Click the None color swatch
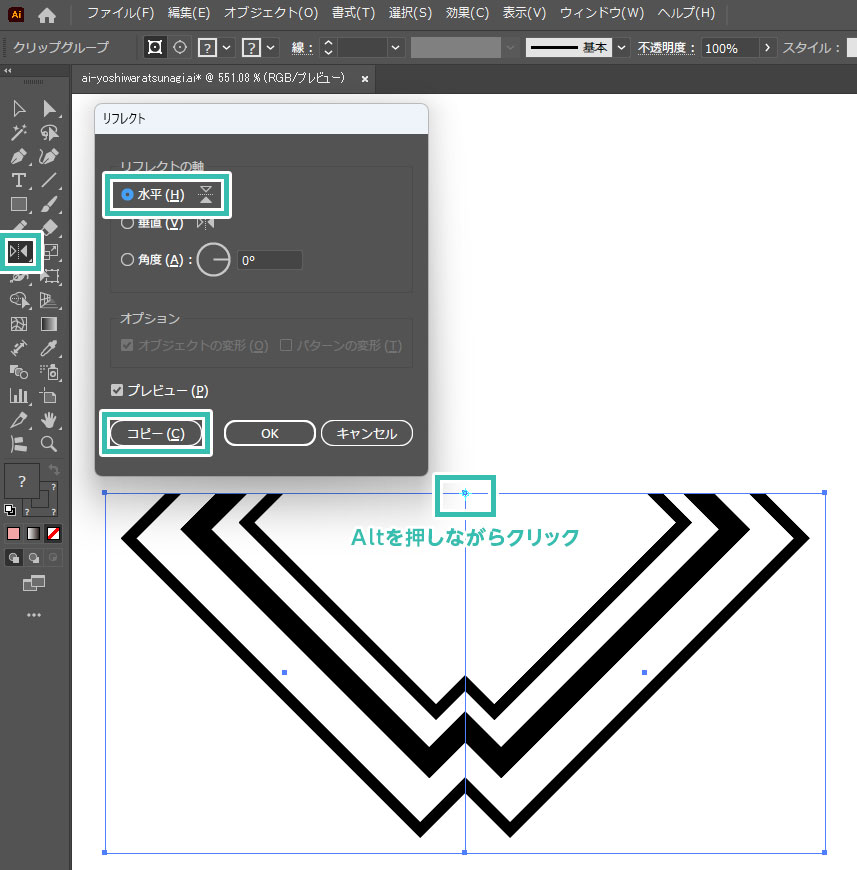This screenshot has height=870, width=857. point(53,533)
